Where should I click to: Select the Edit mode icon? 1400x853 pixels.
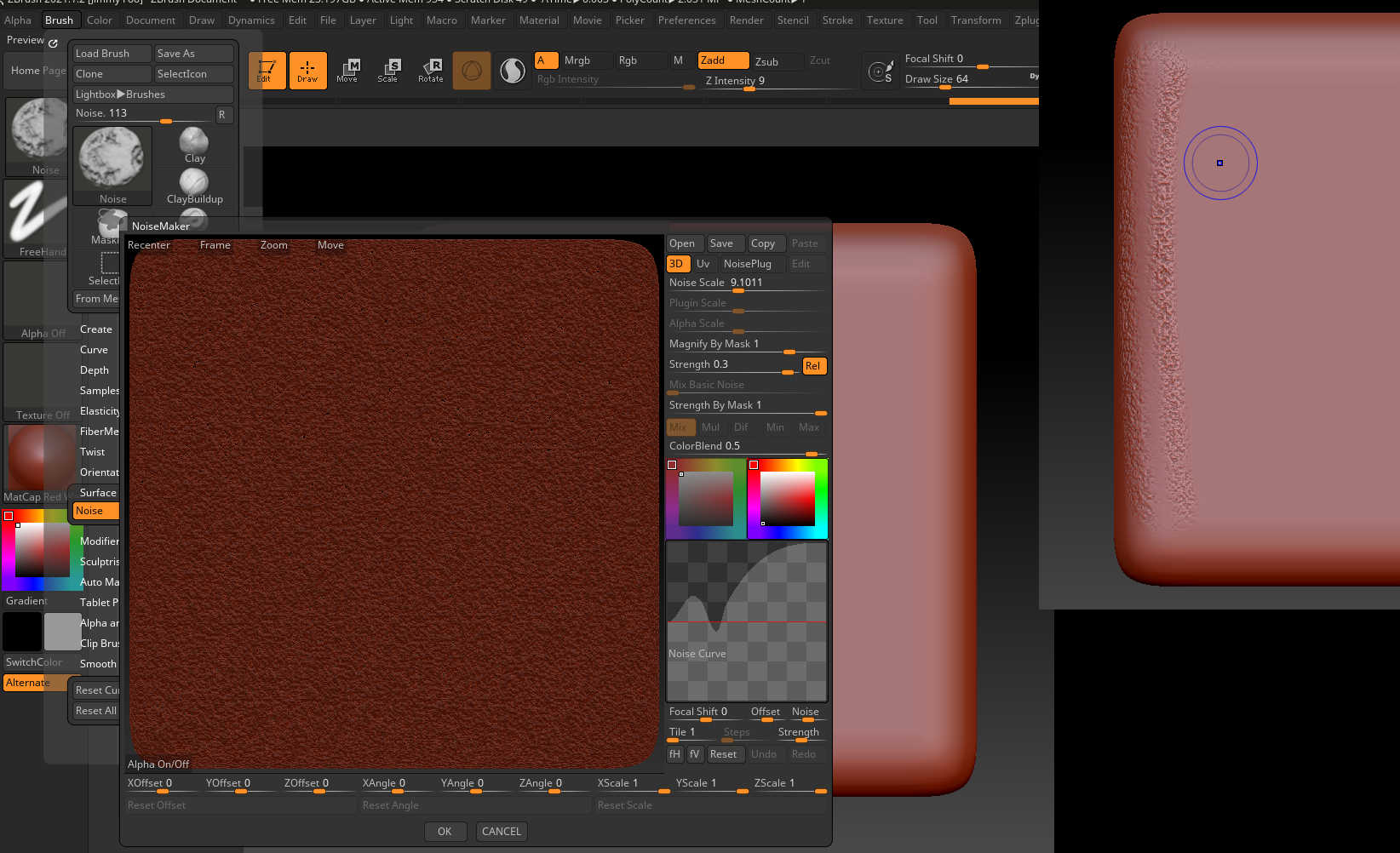pyautogui.click(x=267, y=71)
